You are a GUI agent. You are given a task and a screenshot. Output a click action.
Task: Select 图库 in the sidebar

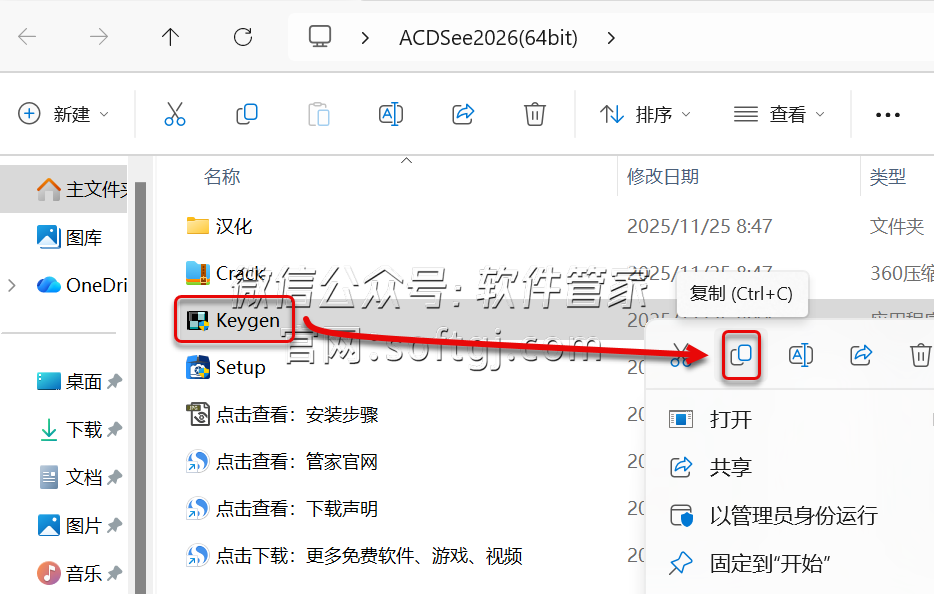pos(69,238)
